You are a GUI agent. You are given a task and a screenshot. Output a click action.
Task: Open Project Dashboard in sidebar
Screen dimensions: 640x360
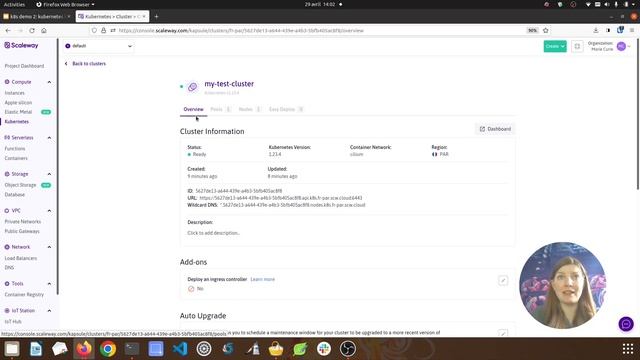(24, 66)
